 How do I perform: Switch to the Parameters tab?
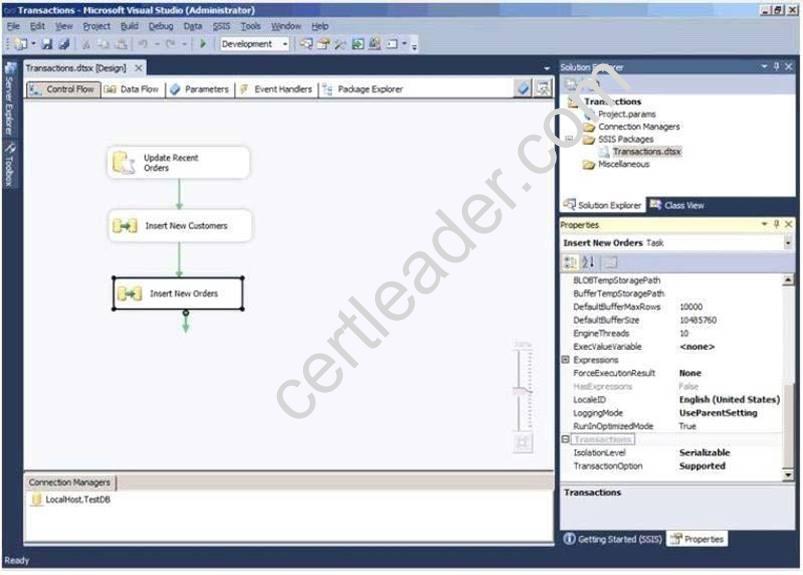tap(200, 89)
